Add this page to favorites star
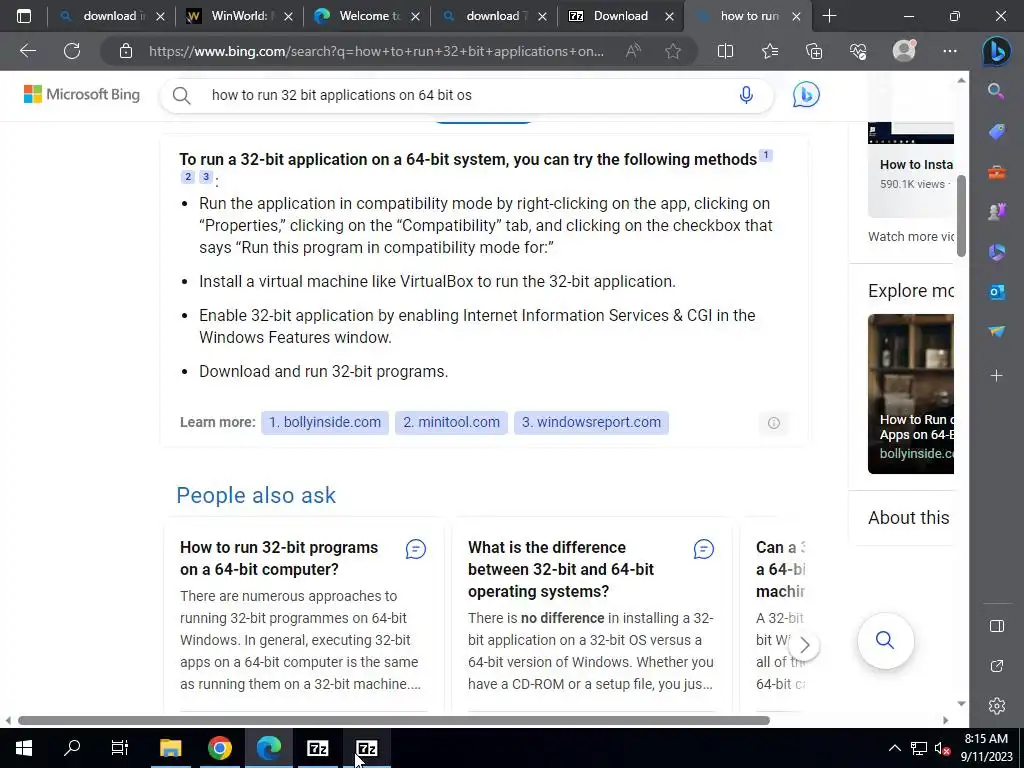 (x=673, y=51)
